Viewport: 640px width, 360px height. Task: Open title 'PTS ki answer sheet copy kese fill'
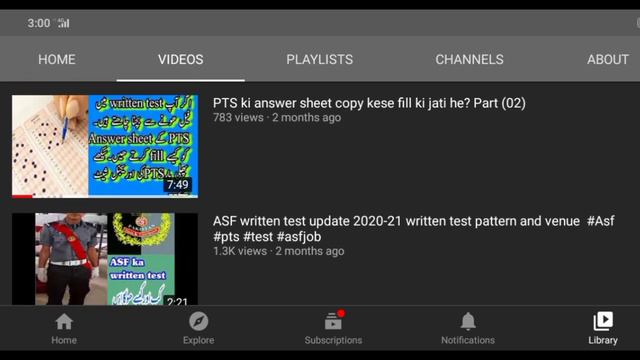pos(369,103)
